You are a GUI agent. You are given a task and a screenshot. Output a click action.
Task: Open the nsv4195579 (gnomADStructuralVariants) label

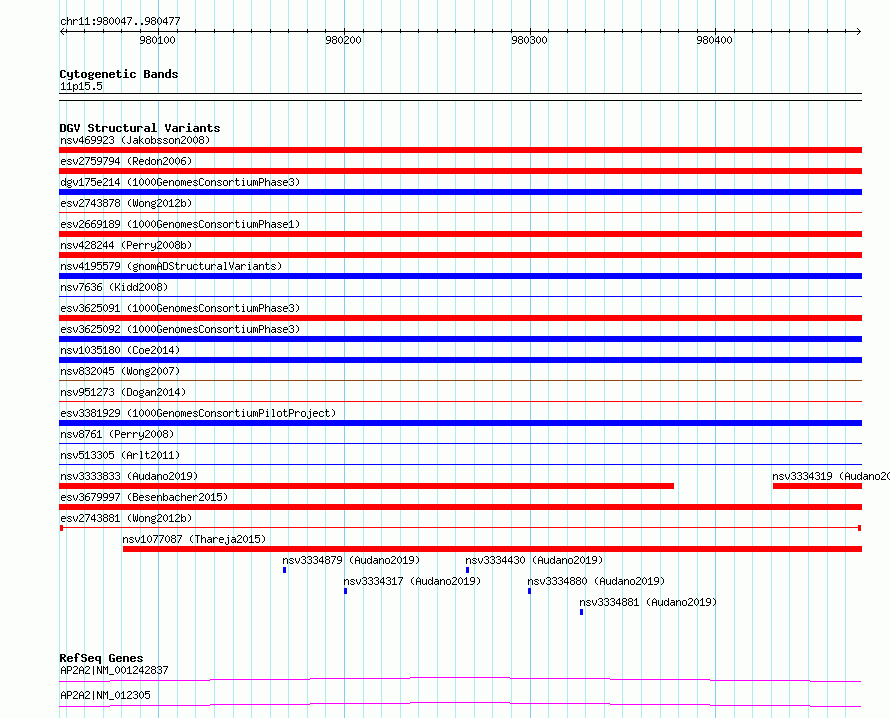[x=171, y=266]
